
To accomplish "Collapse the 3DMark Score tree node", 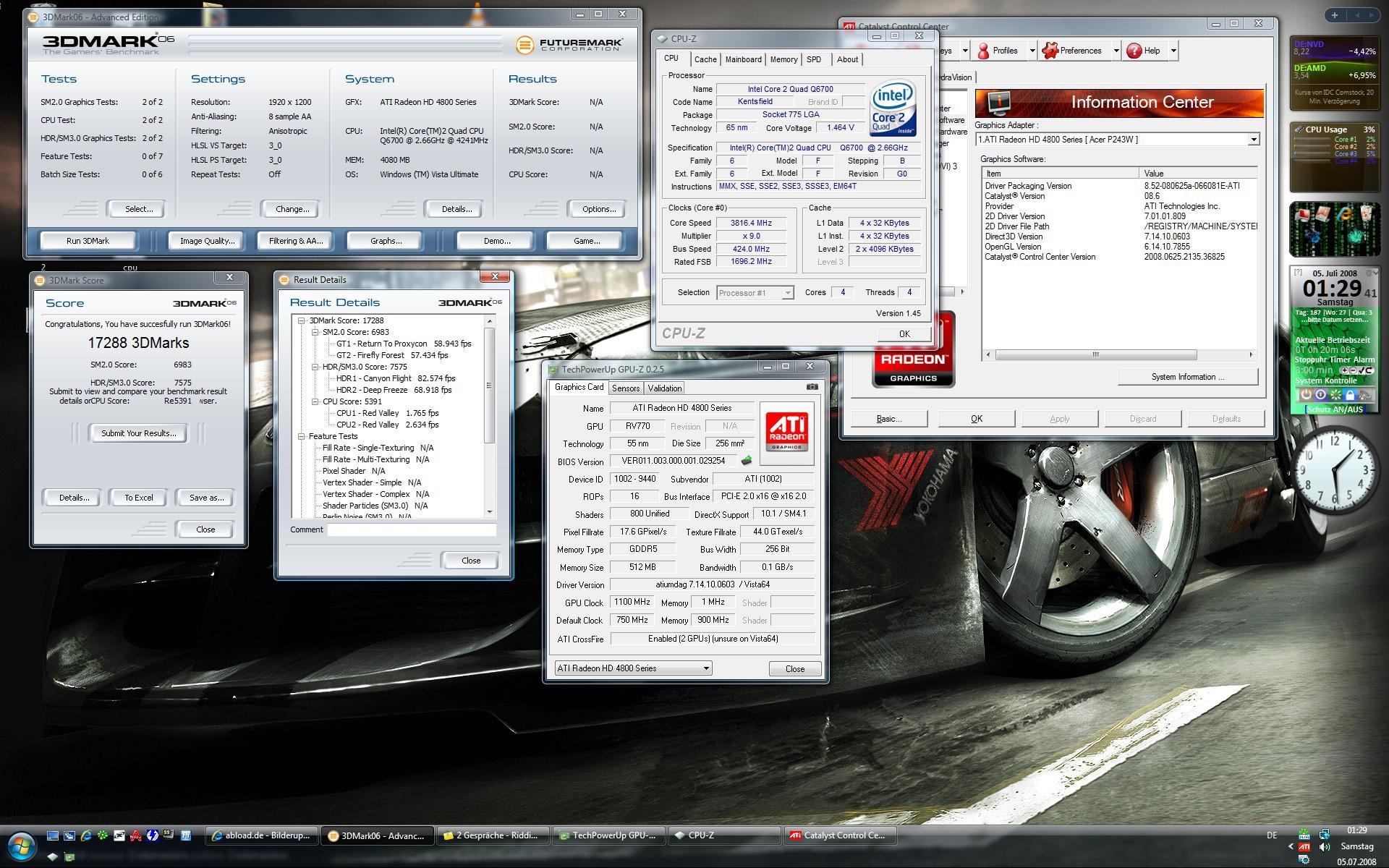I will (x=302, y=320).
